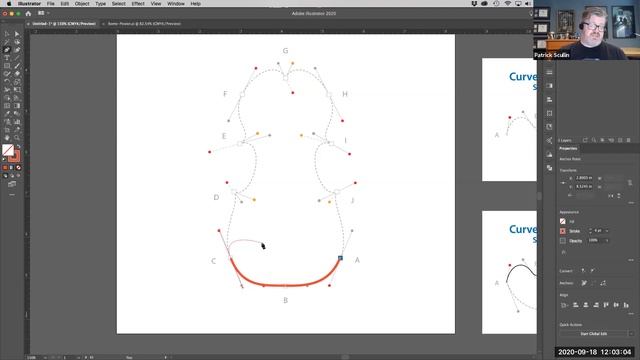The width and height of the screenshot is (640, 360).
Task: Choose the Lasso tool
Action: pos(17,42)
